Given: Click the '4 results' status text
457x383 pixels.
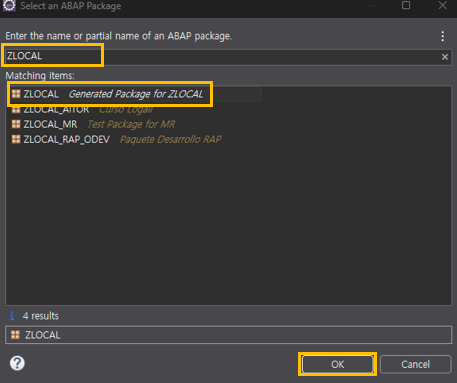Looking at the screenshot, I should 41,316.
